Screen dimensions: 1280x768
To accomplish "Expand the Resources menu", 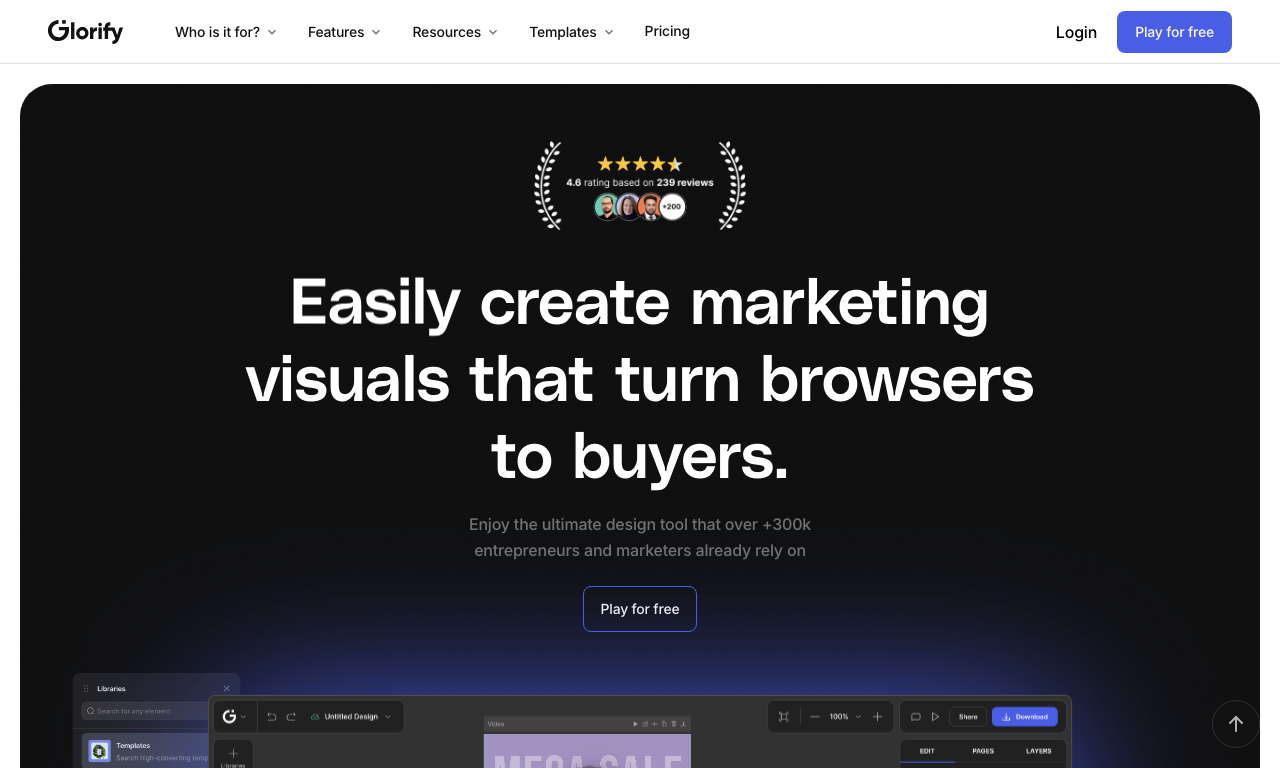I will 455,32.
